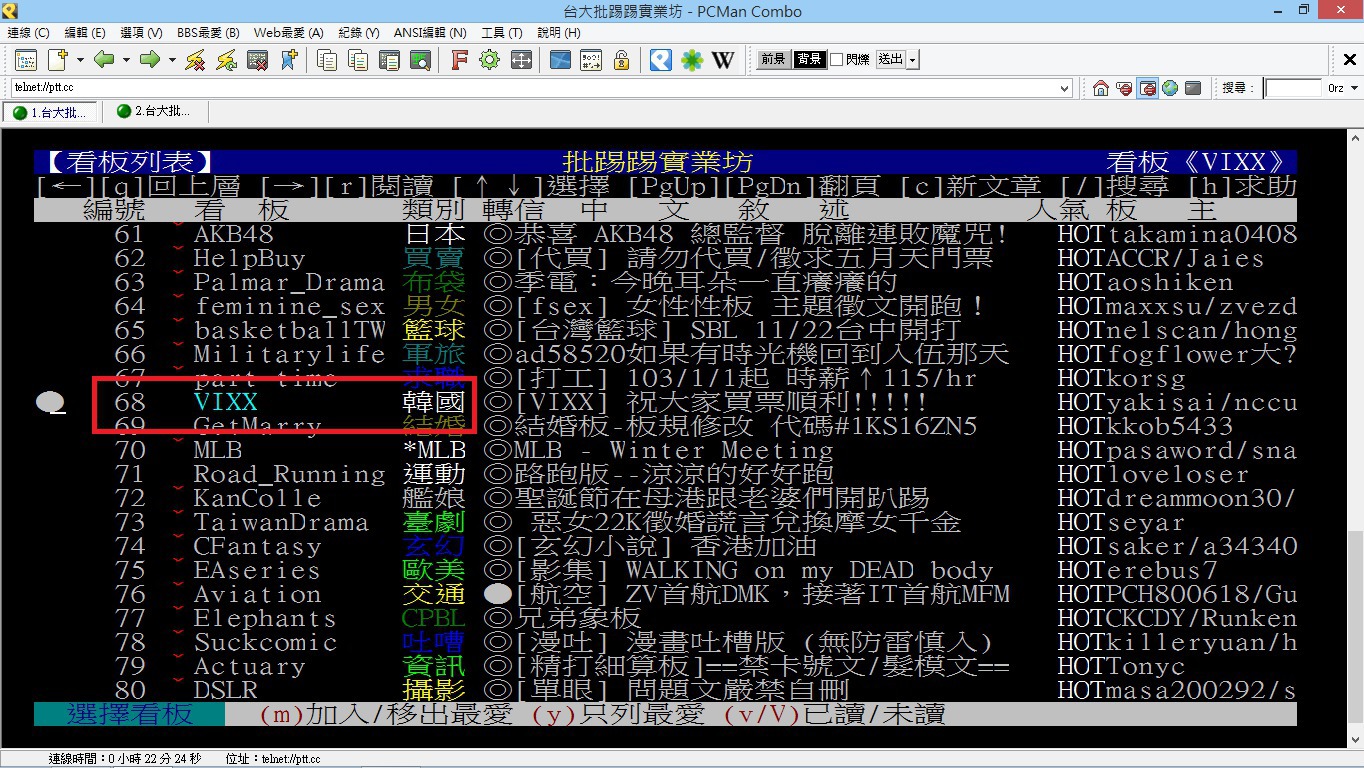Open the Orz search engine dropdown
The height and width of the screenshot is (768, 1364).
click(x=1355, y=88)
